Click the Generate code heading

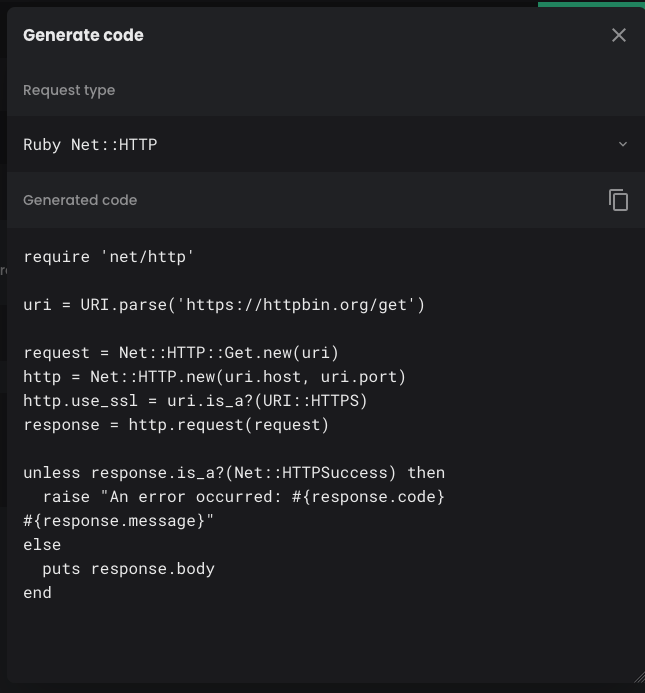[83, 35]
